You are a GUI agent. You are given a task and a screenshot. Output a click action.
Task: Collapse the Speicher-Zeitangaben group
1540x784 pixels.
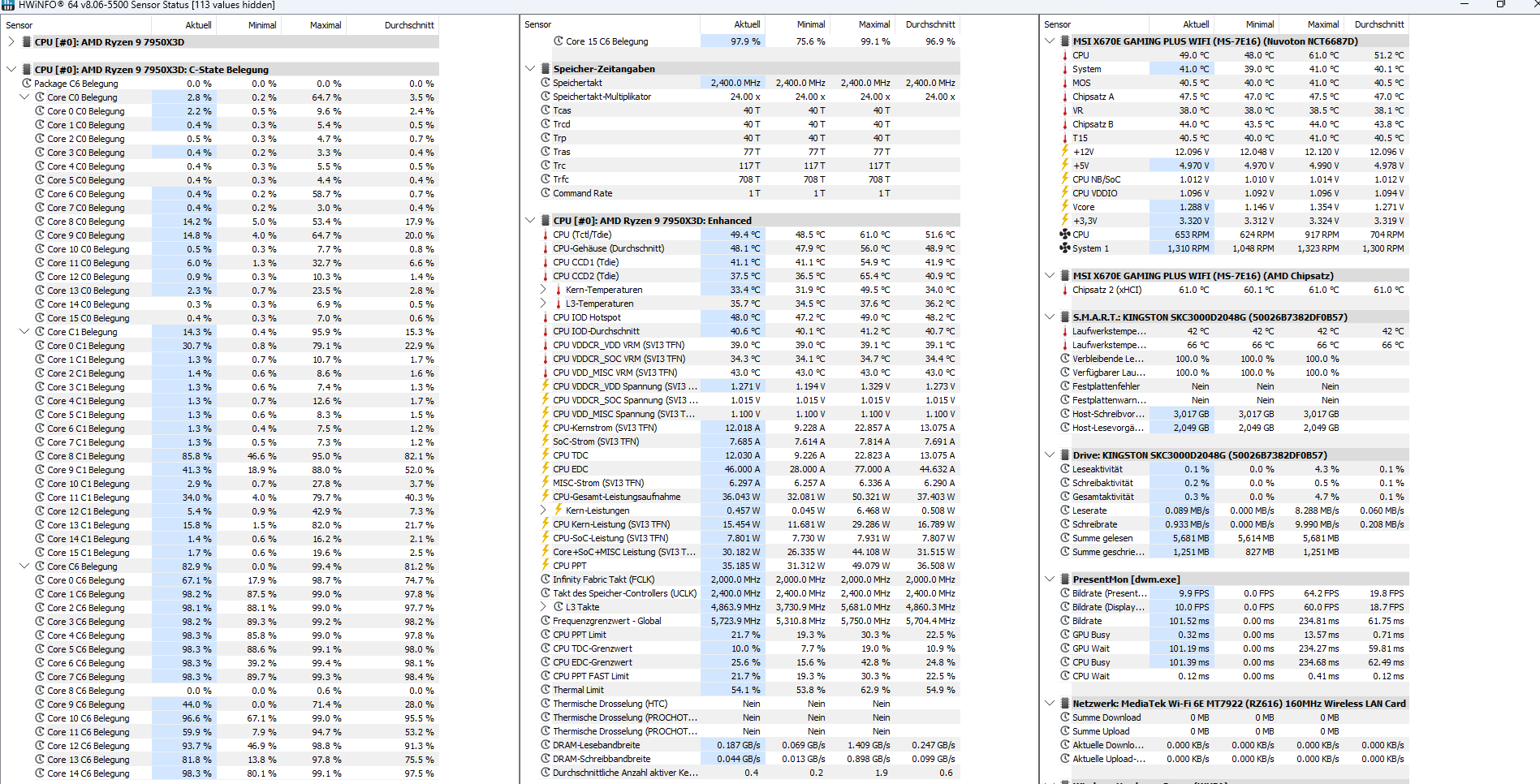(x=530, y=68)
